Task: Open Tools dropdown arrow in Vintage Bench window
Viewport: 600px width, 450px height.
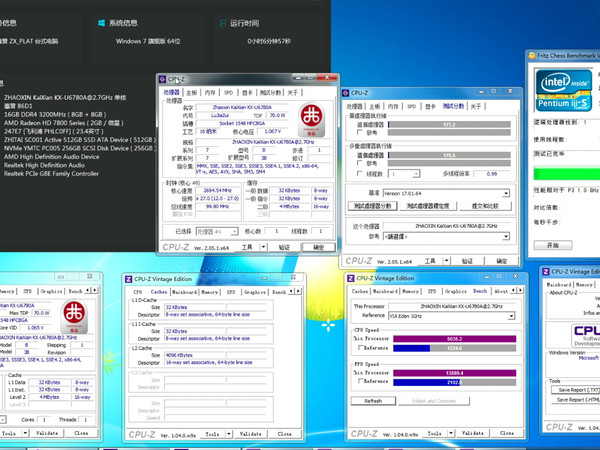Action: pos(451,433)
